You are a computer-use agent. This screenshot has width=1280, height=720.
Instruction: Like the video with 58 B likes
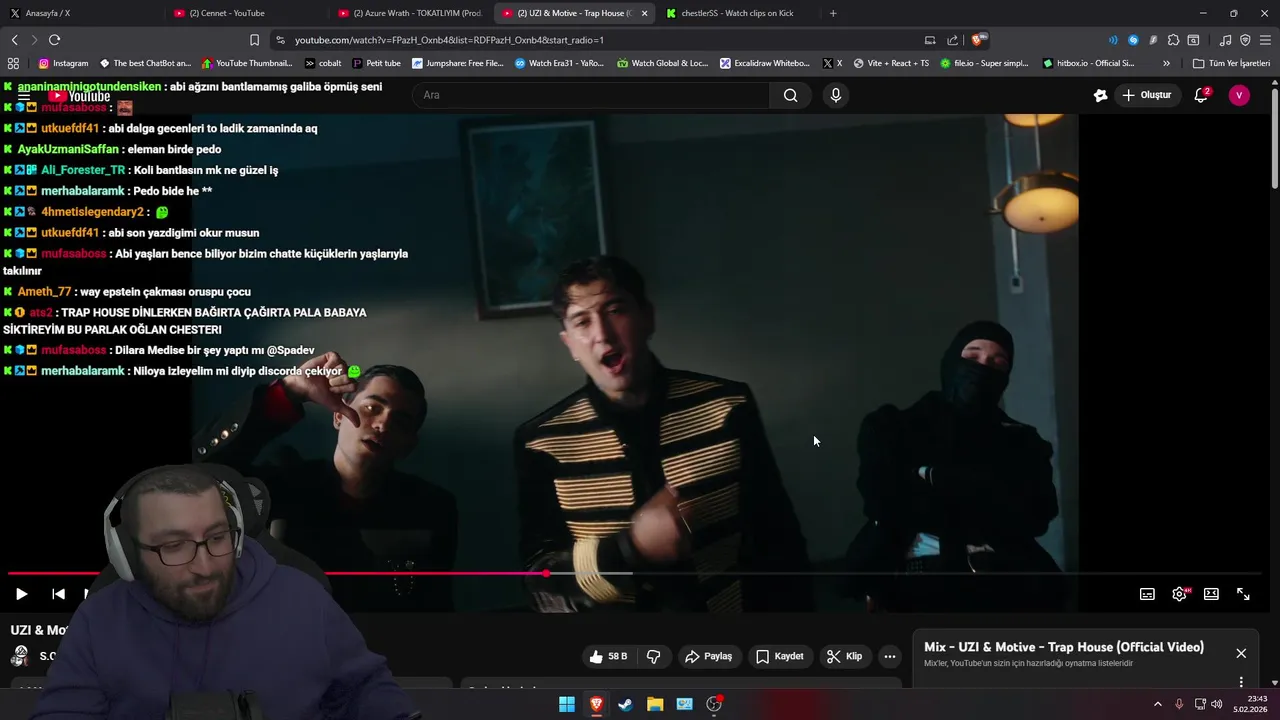coord(608,656)
